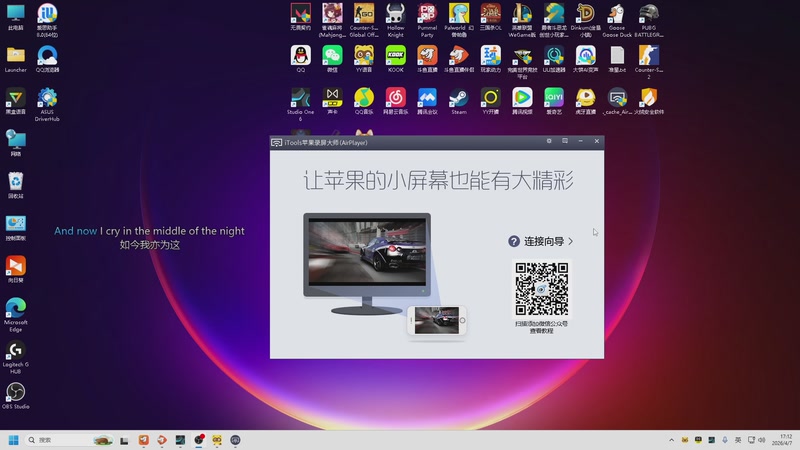Launch PUBG BATTLEGROUNDS desktop icon
This screenshot has width=800, height=450.
[648, 20]
